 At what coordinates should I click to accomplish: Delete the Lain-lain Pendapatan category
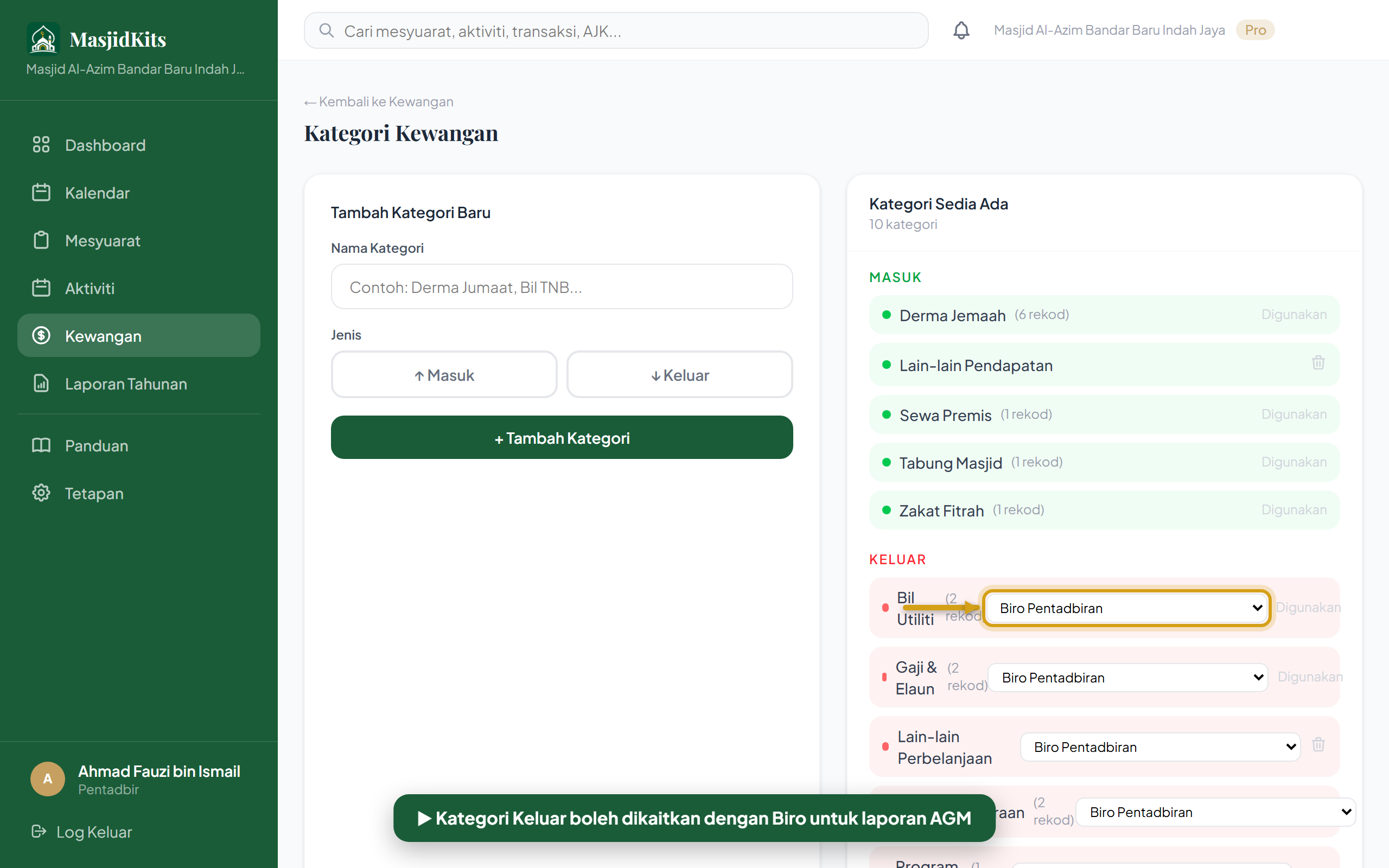pos(1318,363)
